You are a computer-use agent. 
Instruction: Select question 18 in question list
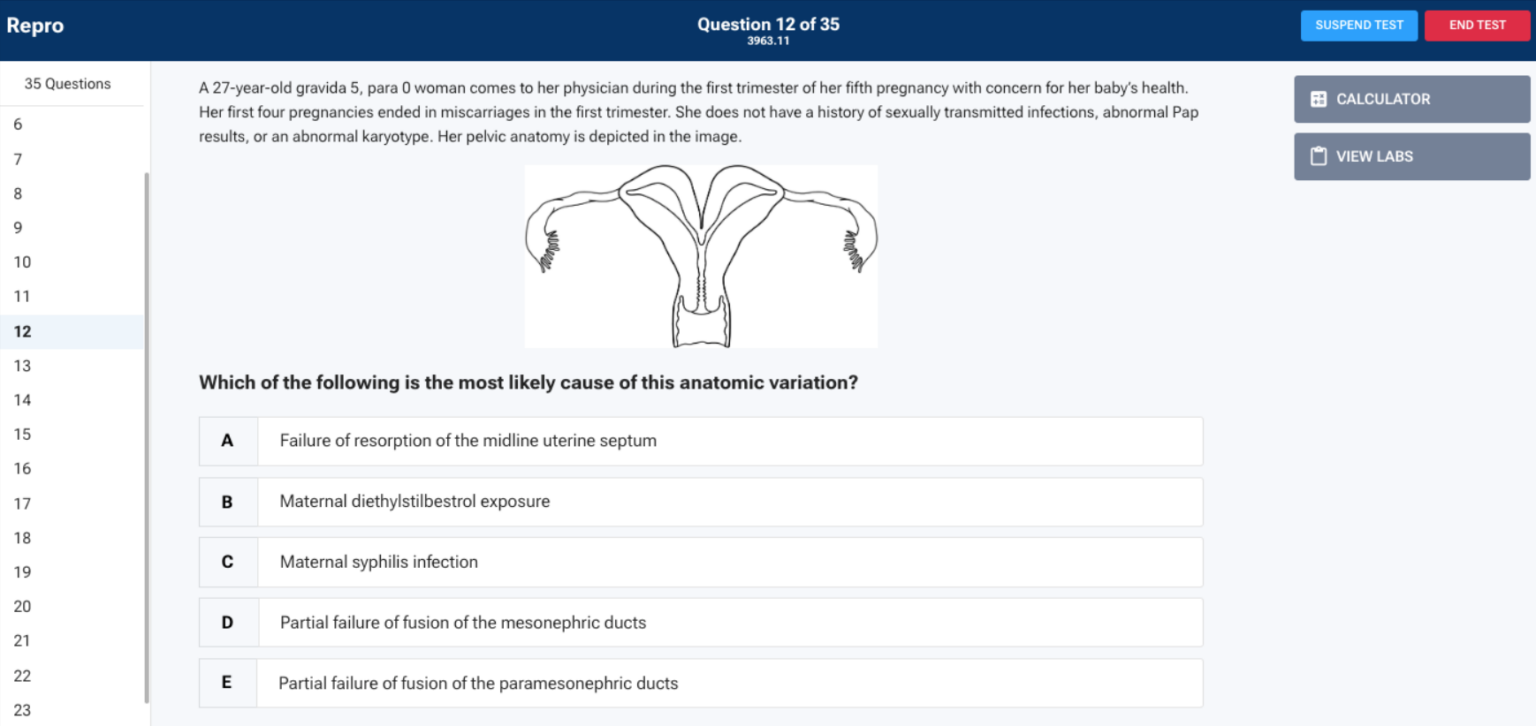tap(22, 538)
